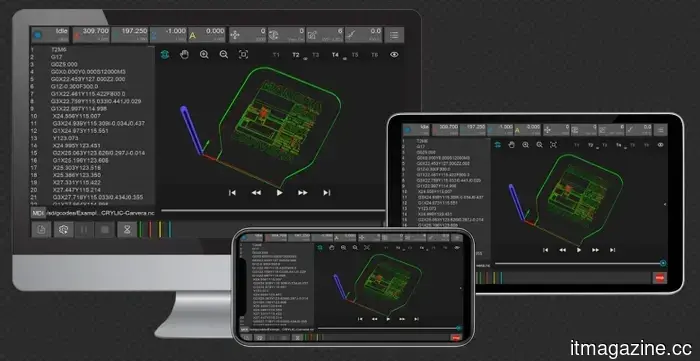Click the pause button on the desktop monitor

tap(83, 230)
